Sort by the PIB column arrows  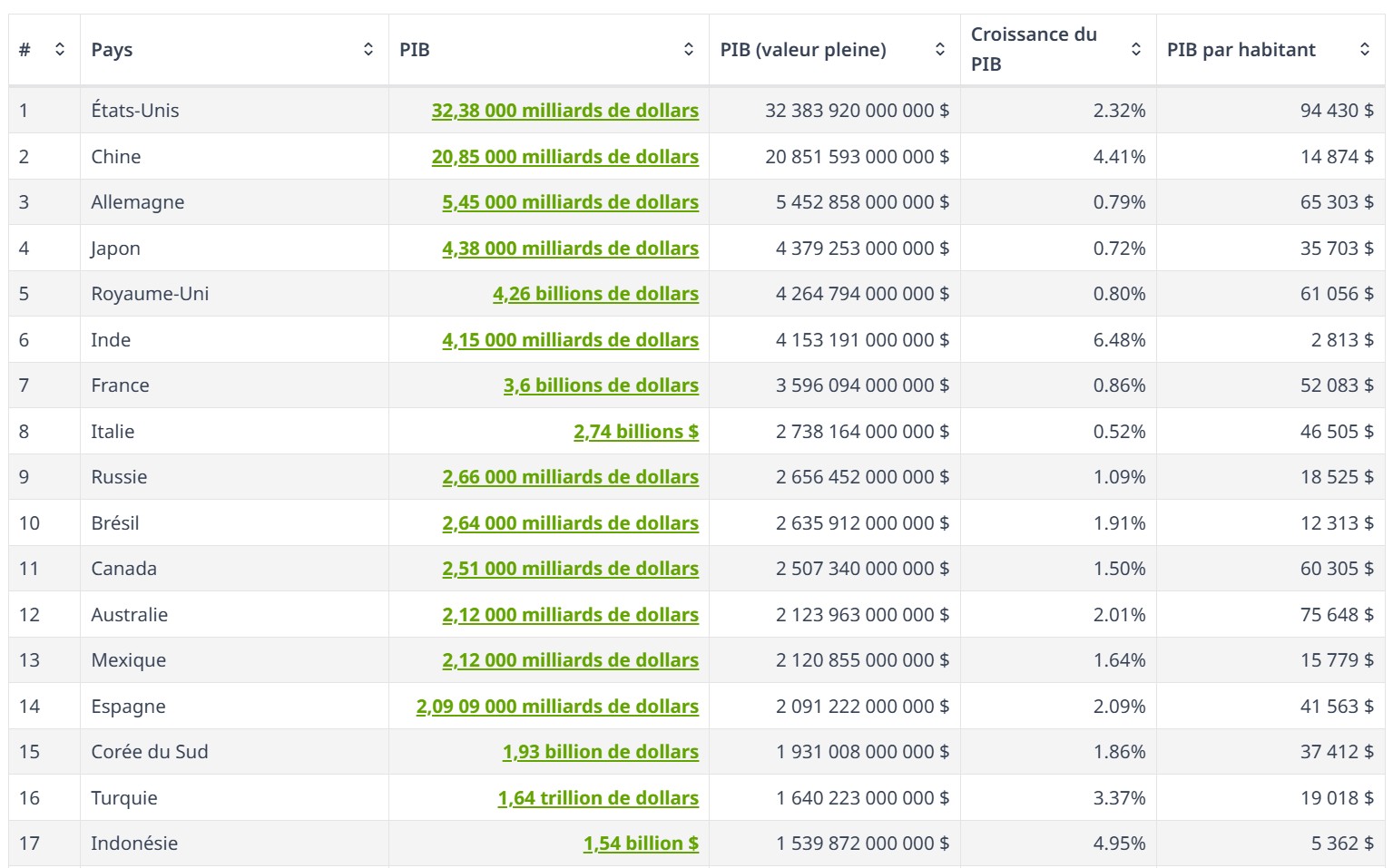689,50
